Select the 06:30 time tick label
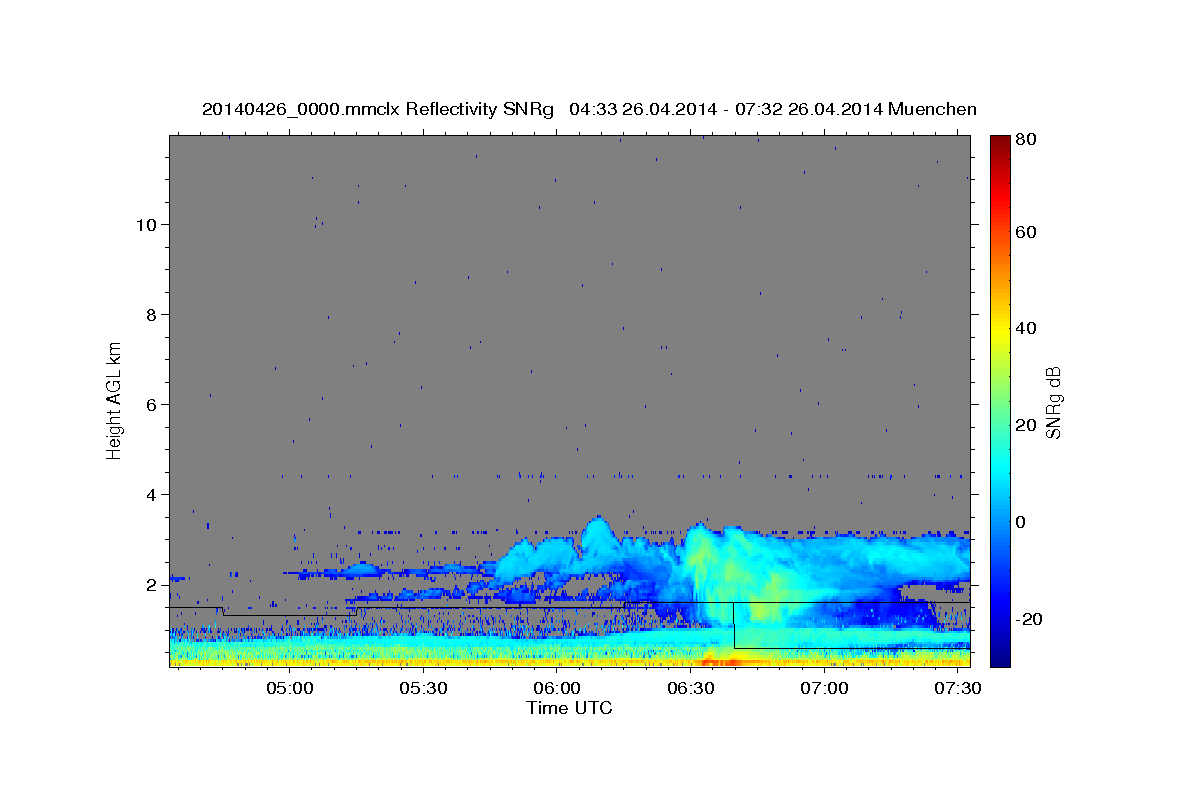 (691, 688)
